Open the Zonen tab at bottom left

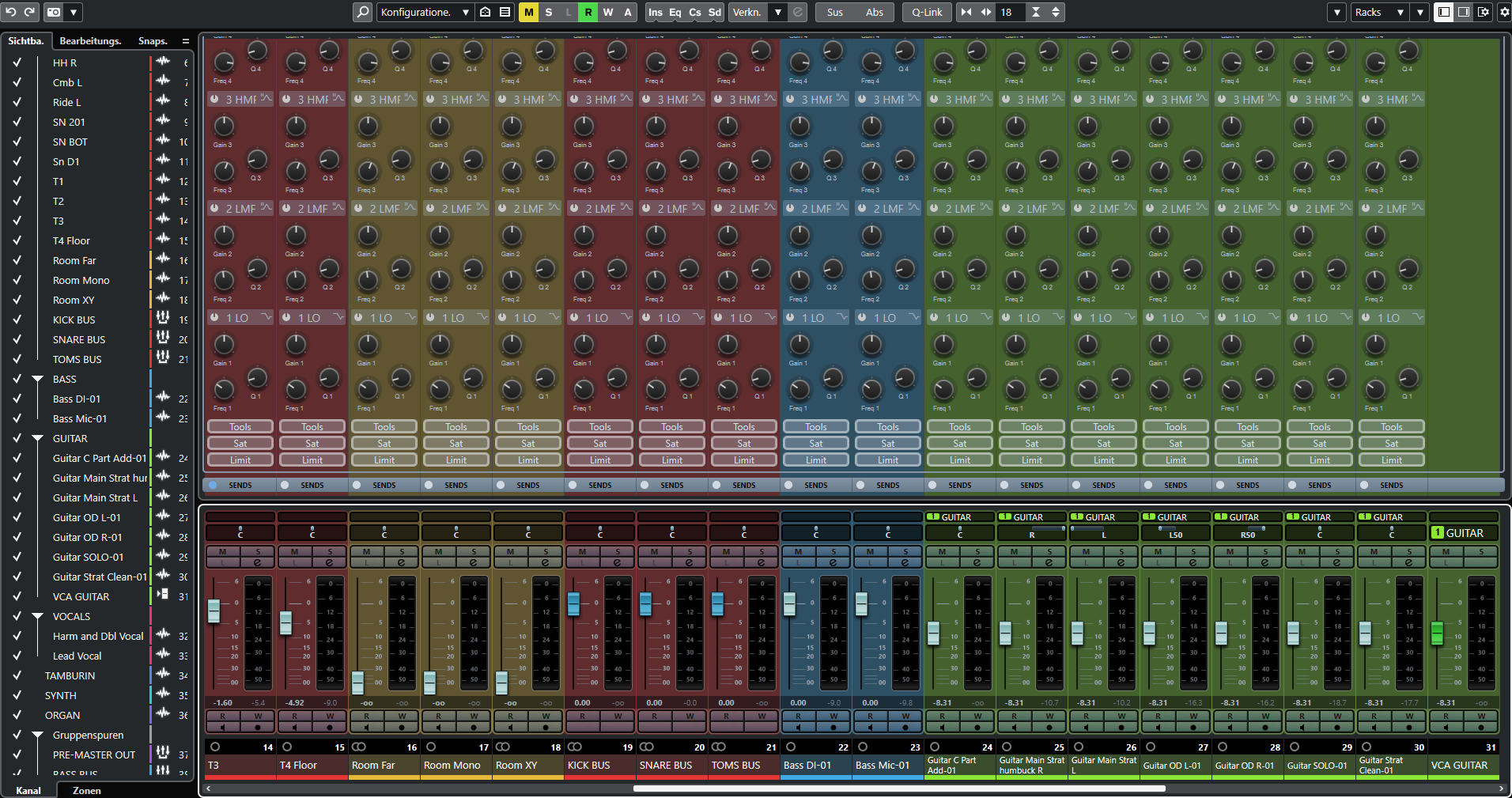85,790
